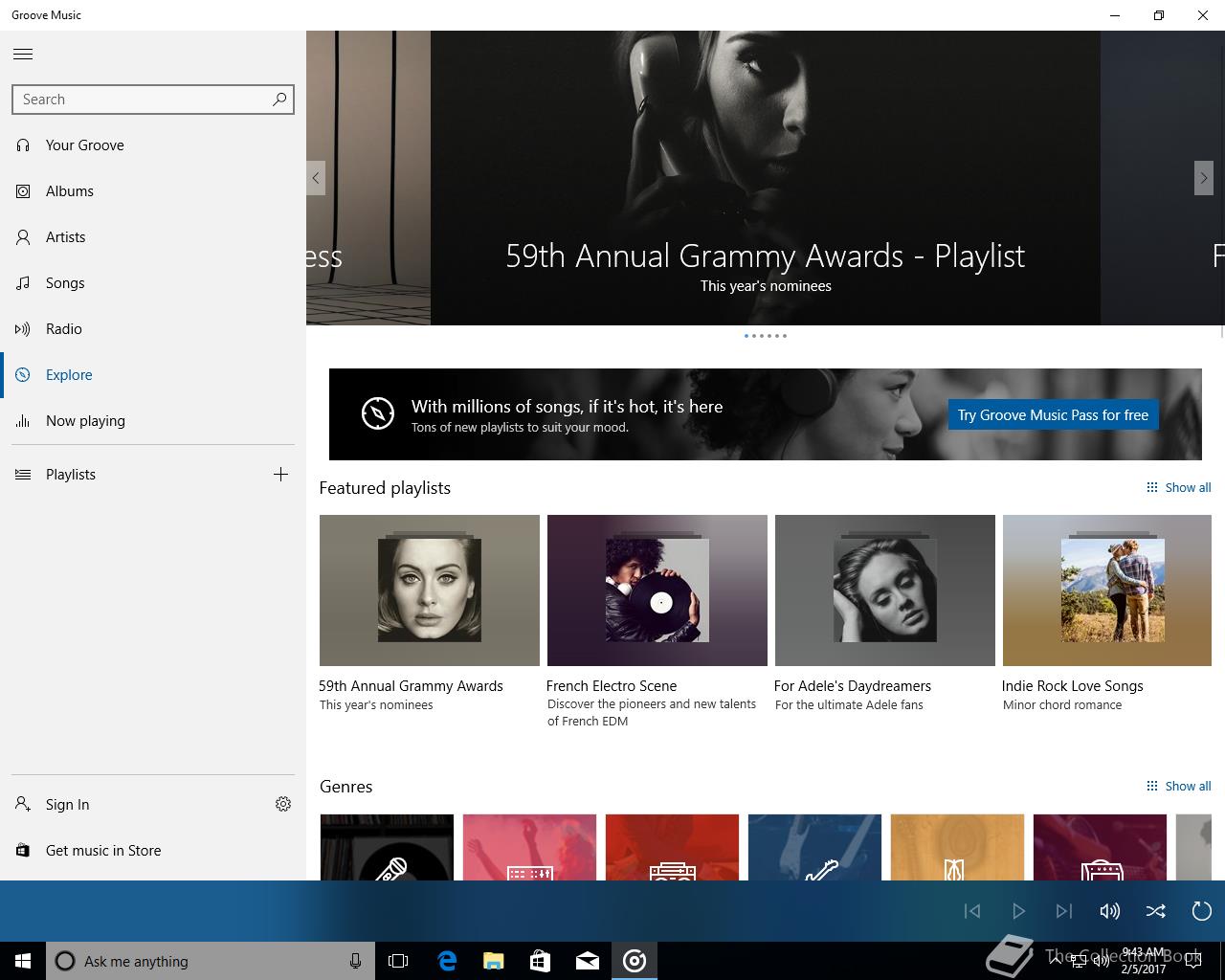
Task: Open the Windows Start menu
Action: (23, 961)
